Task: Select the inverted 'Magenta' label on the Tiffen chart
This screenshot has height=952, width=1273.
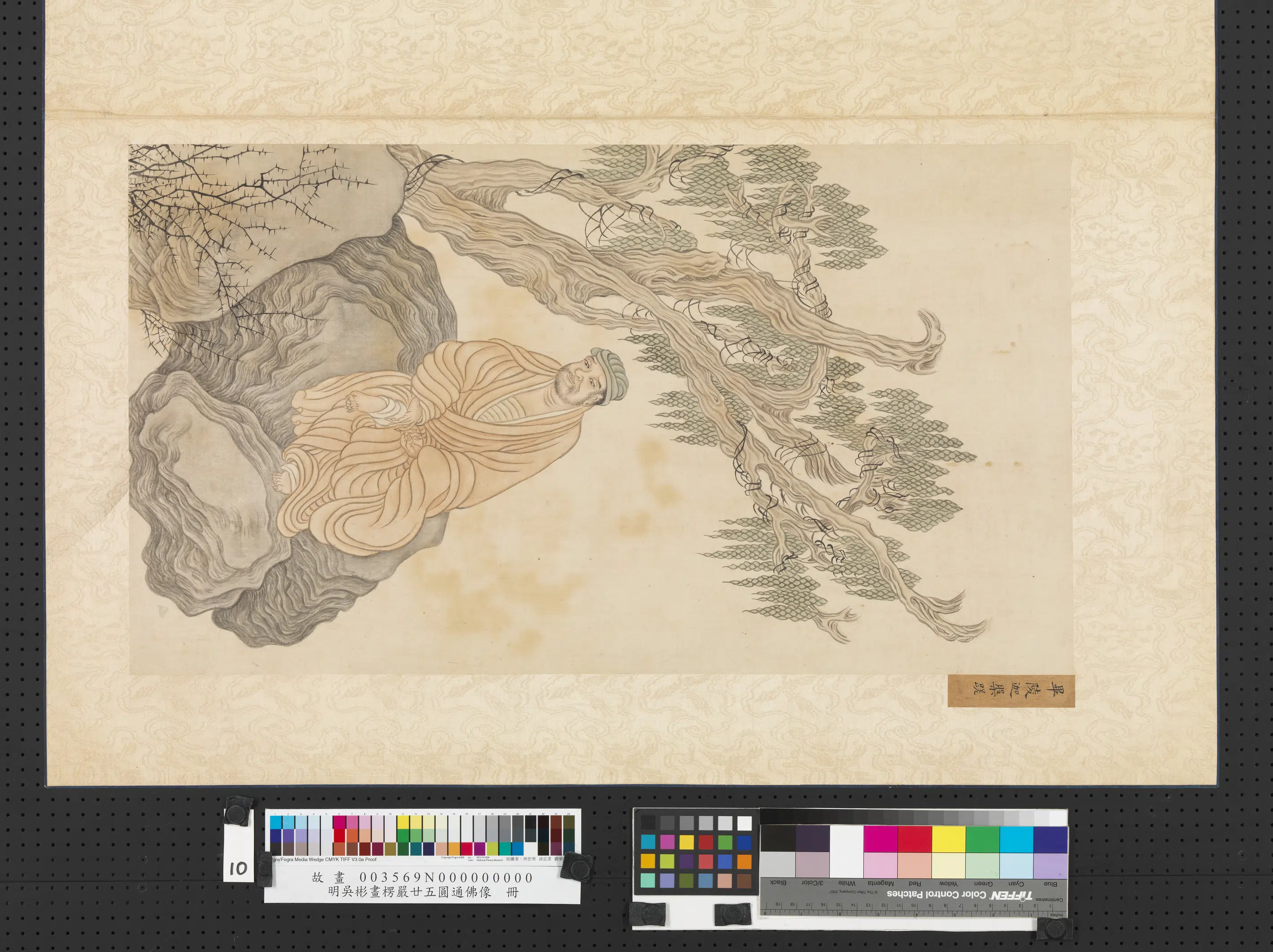Action: point(880,884)
